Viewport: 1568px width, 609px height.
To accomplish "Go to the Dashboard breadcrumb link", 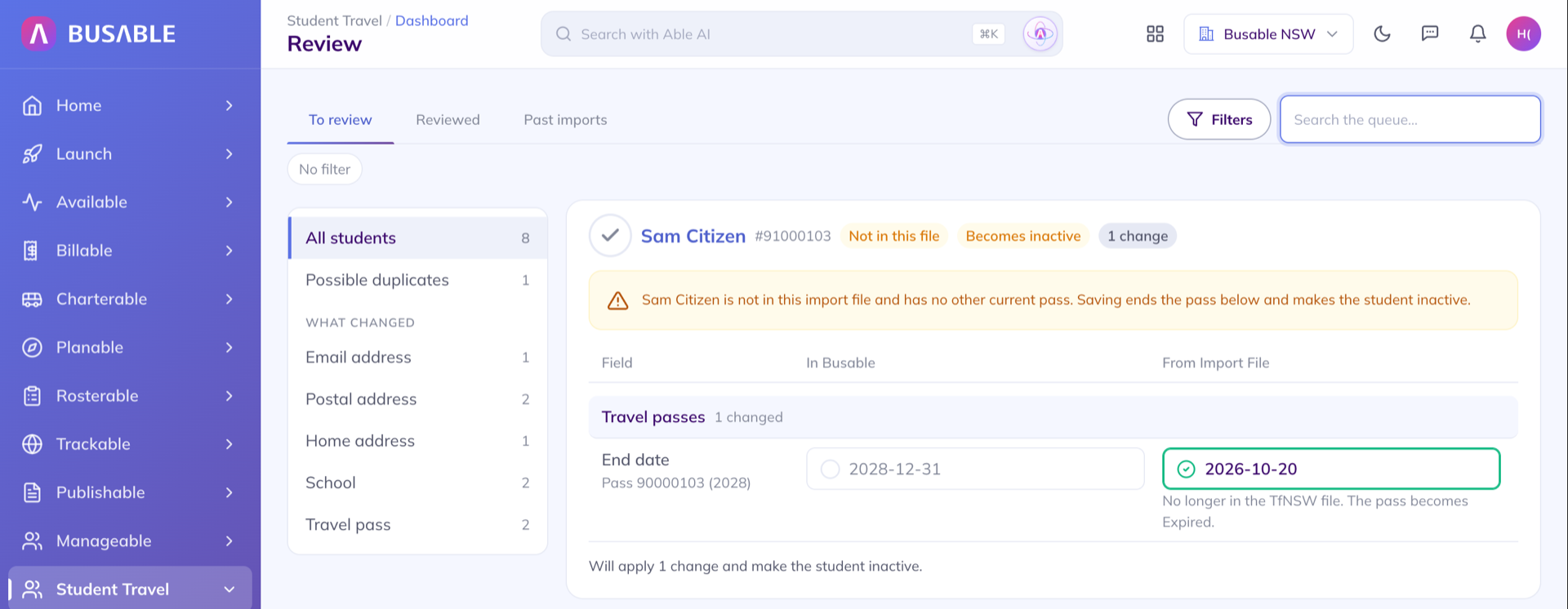I will pos(432,20).
